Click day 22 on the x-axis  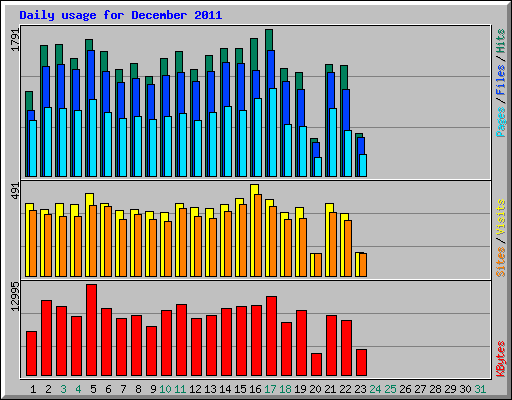345,389
